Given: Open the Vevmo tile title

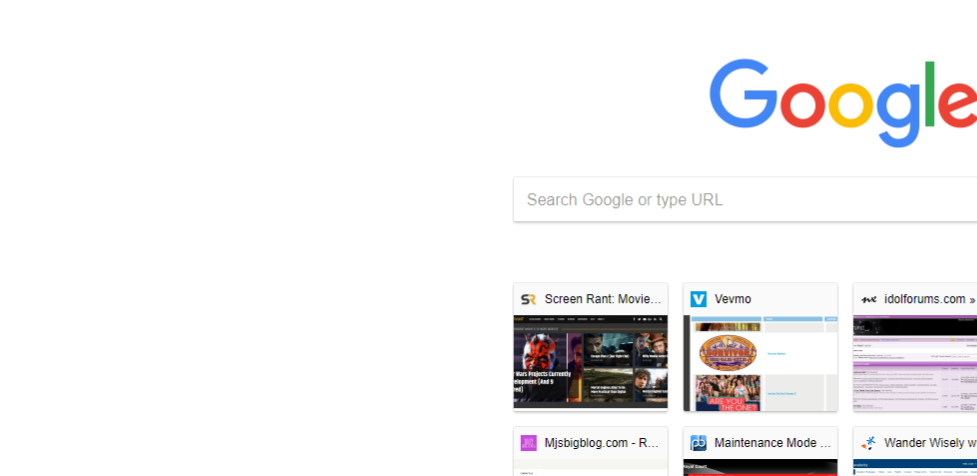Looking at the screenshot, I should tap(733, 299).
